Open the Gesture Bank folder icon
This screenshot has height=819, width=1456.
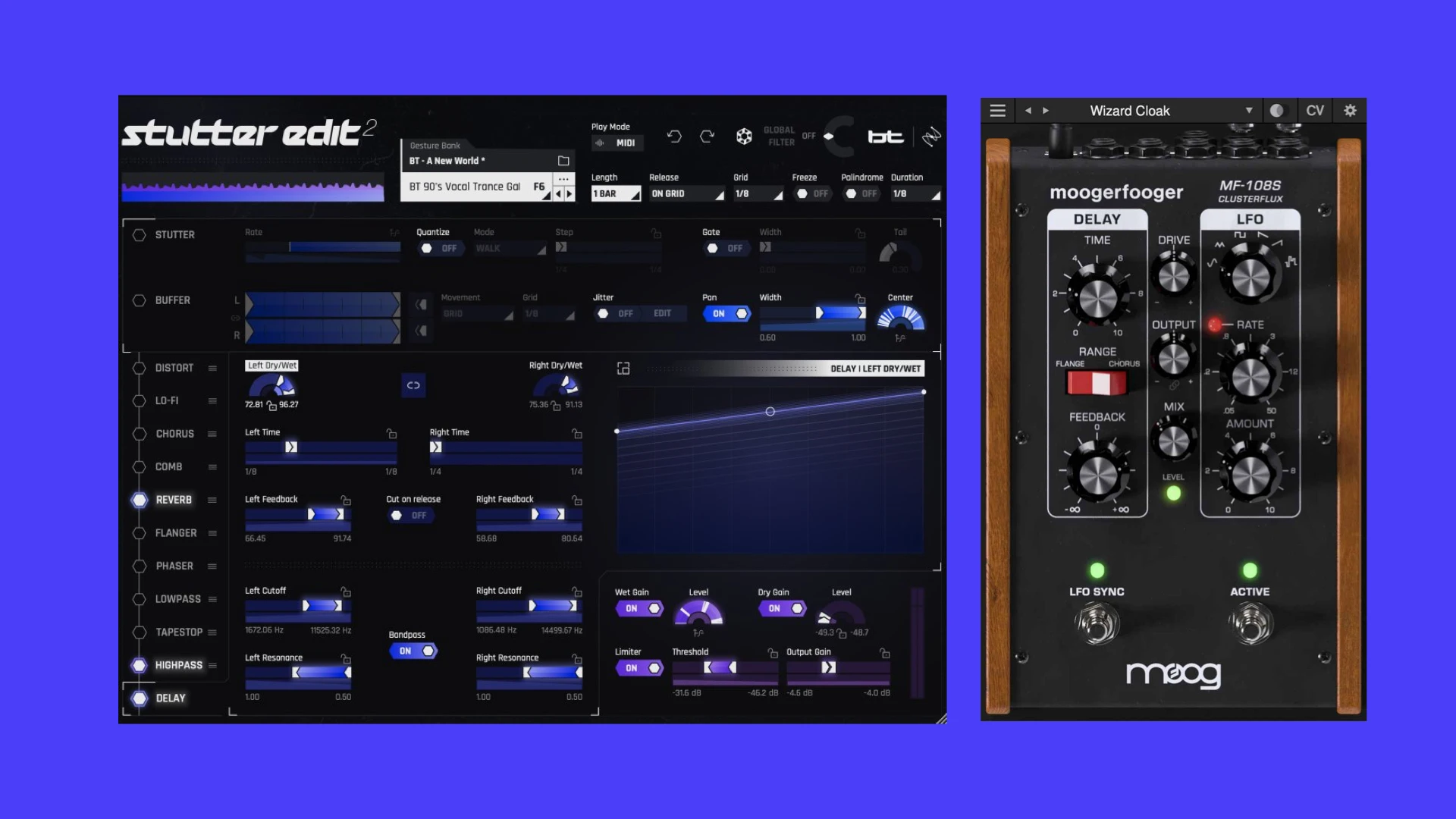[563, 161]
